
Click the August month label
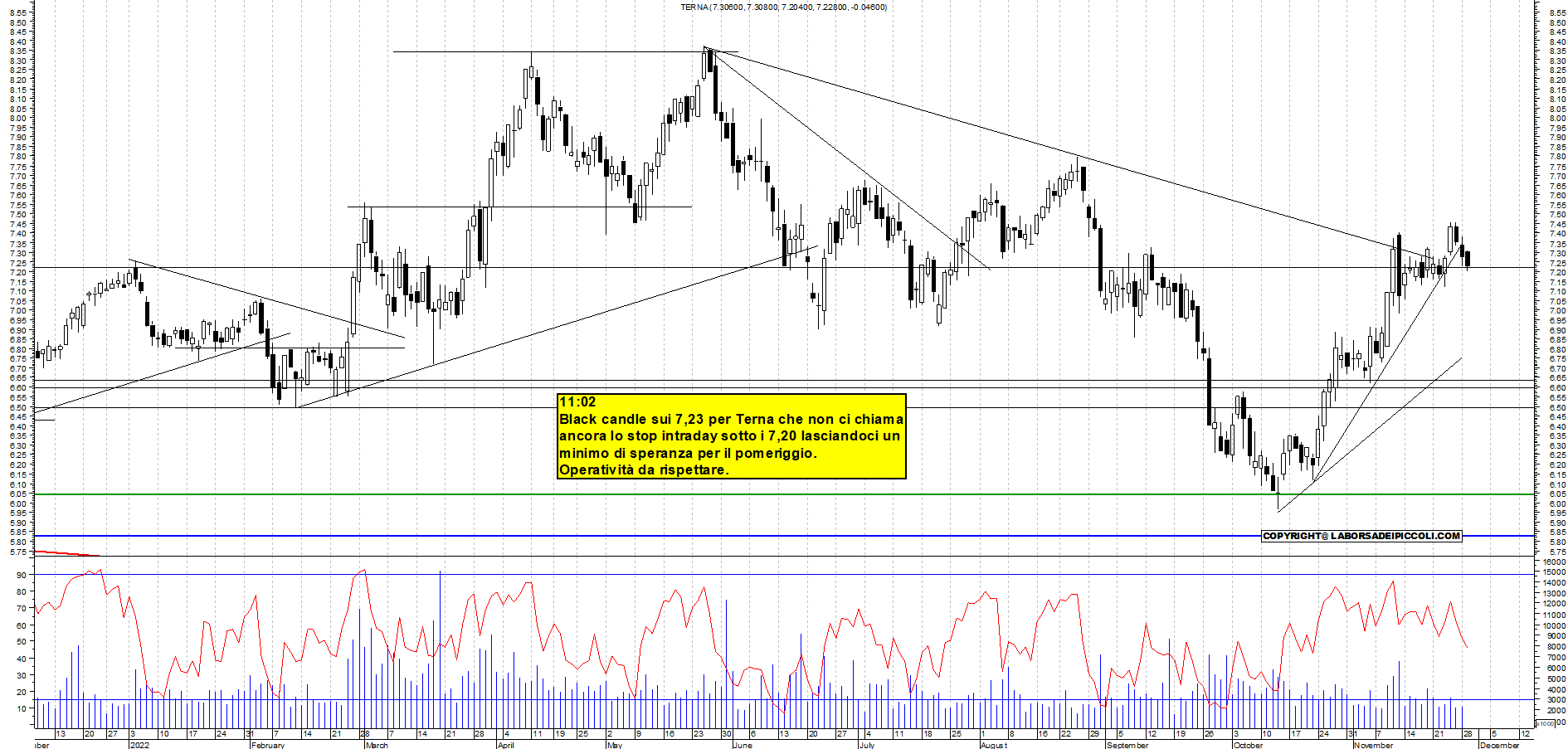[994, 745]
